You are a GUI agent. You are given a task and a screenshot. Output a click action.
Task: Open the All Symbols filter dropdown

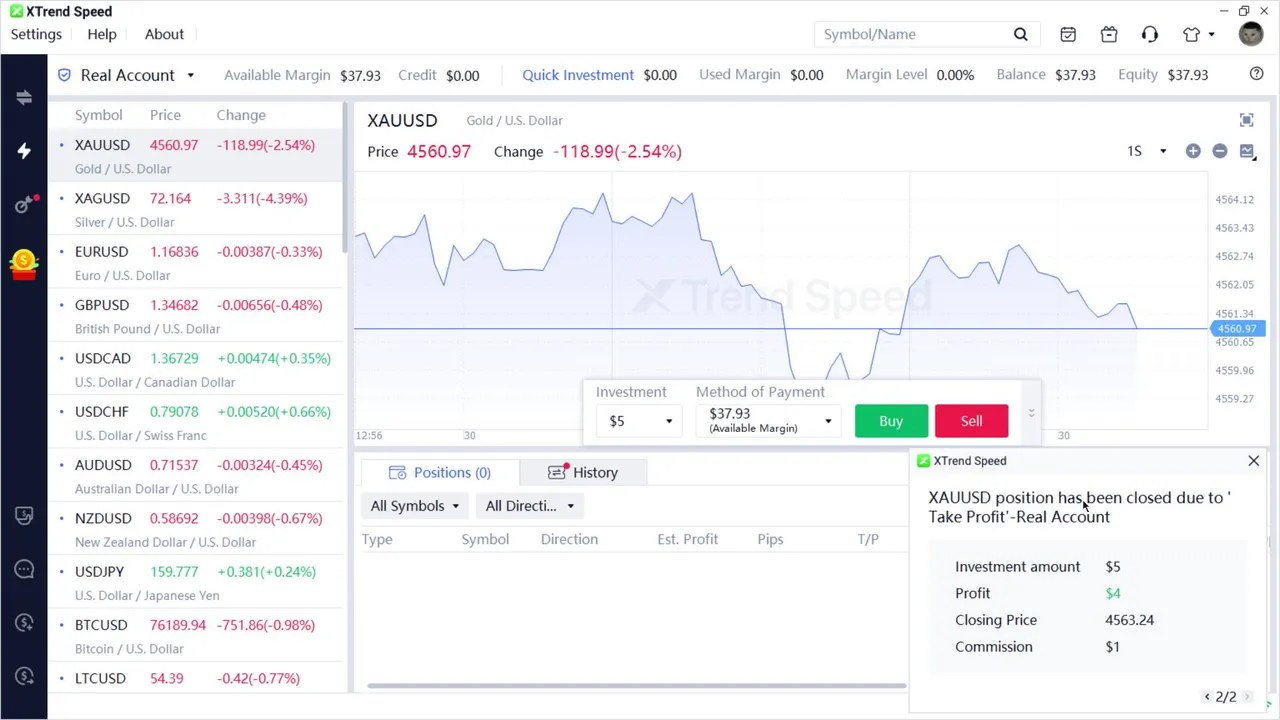point(415,506)
